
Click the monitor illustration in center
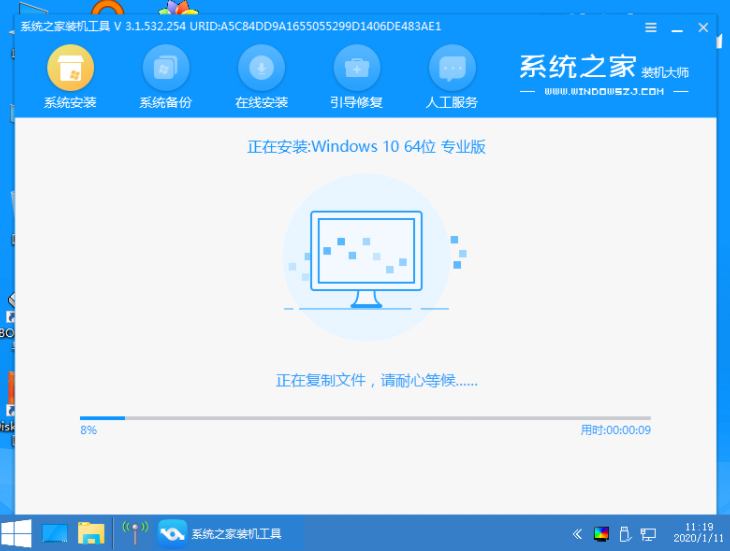pos(366,259)
